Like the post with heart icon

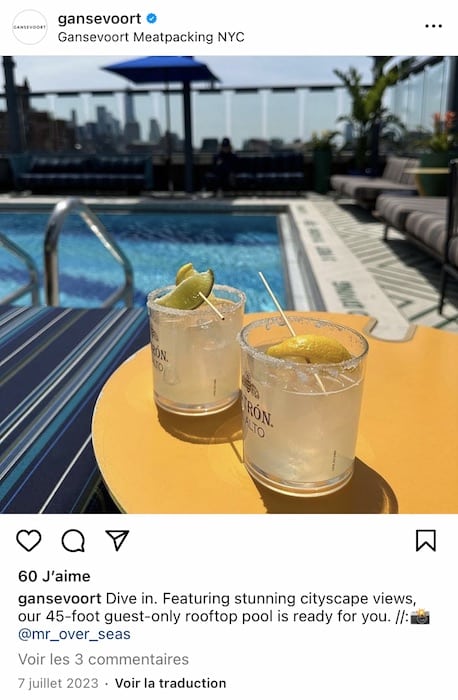(29, 541)
